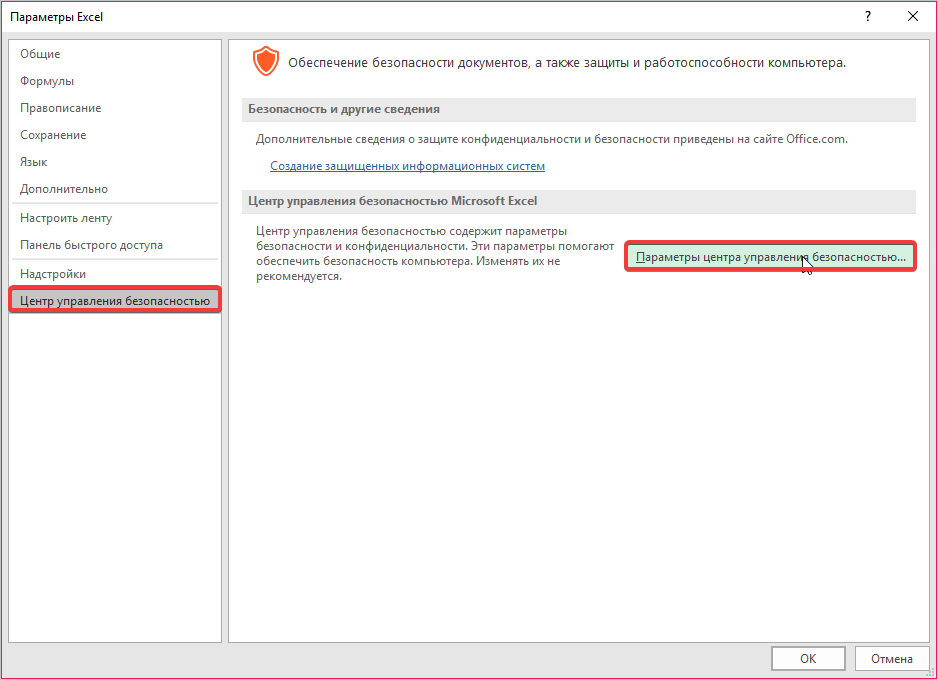This screenshot has height=680, width=938.
Task: Open the Help question mark button
Action: point(866,16)
